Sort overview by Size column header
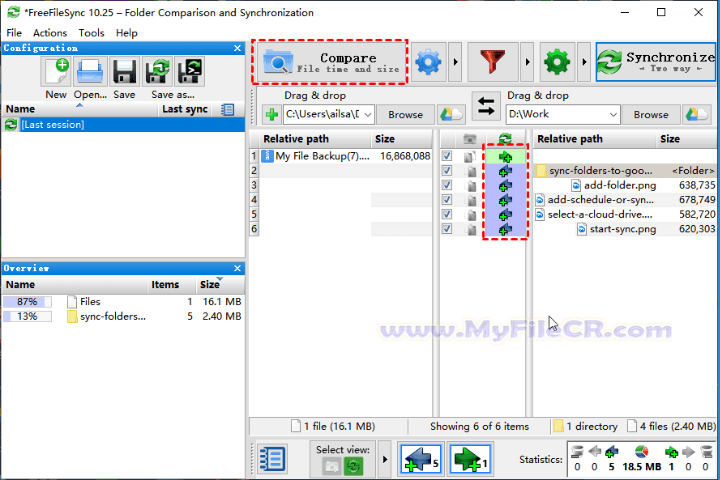 pos(219,285)
